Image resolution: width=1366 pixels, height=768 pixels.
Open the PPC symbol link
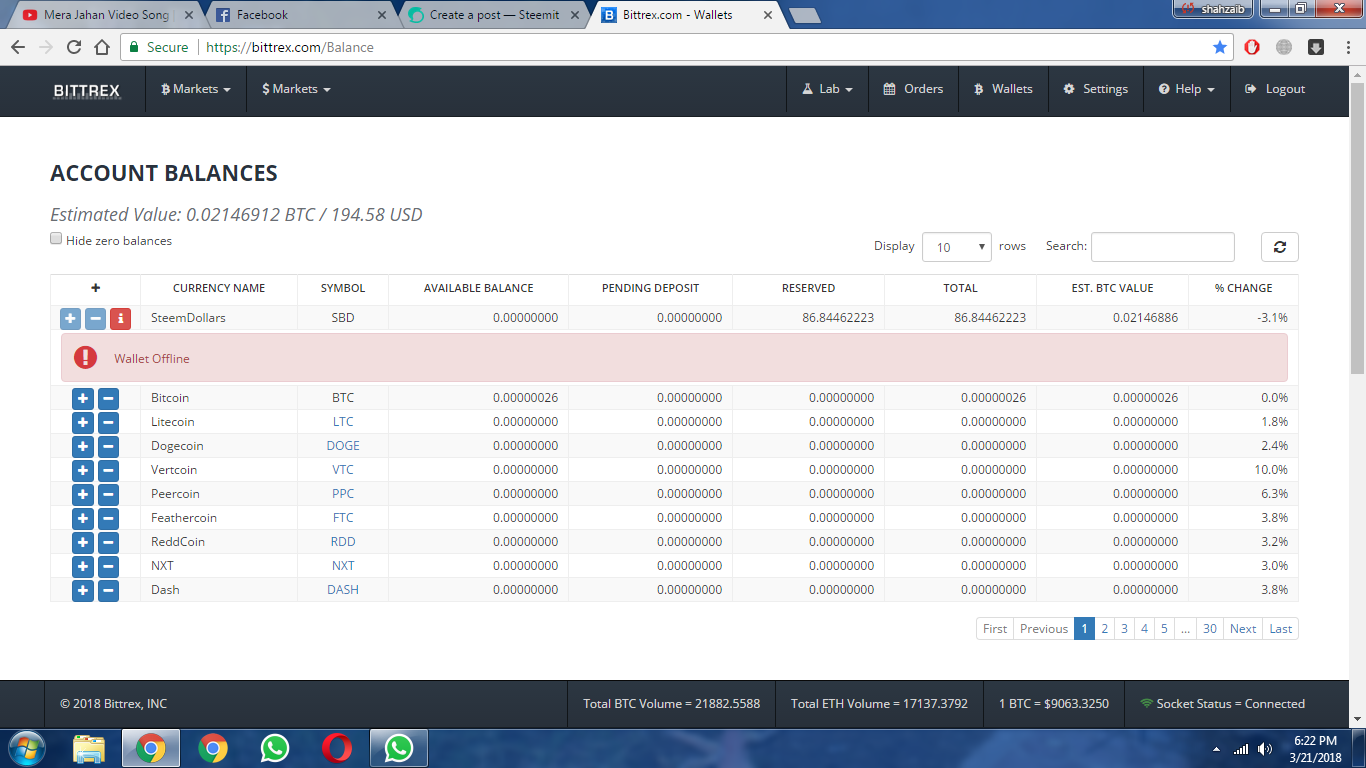[343, 494]
